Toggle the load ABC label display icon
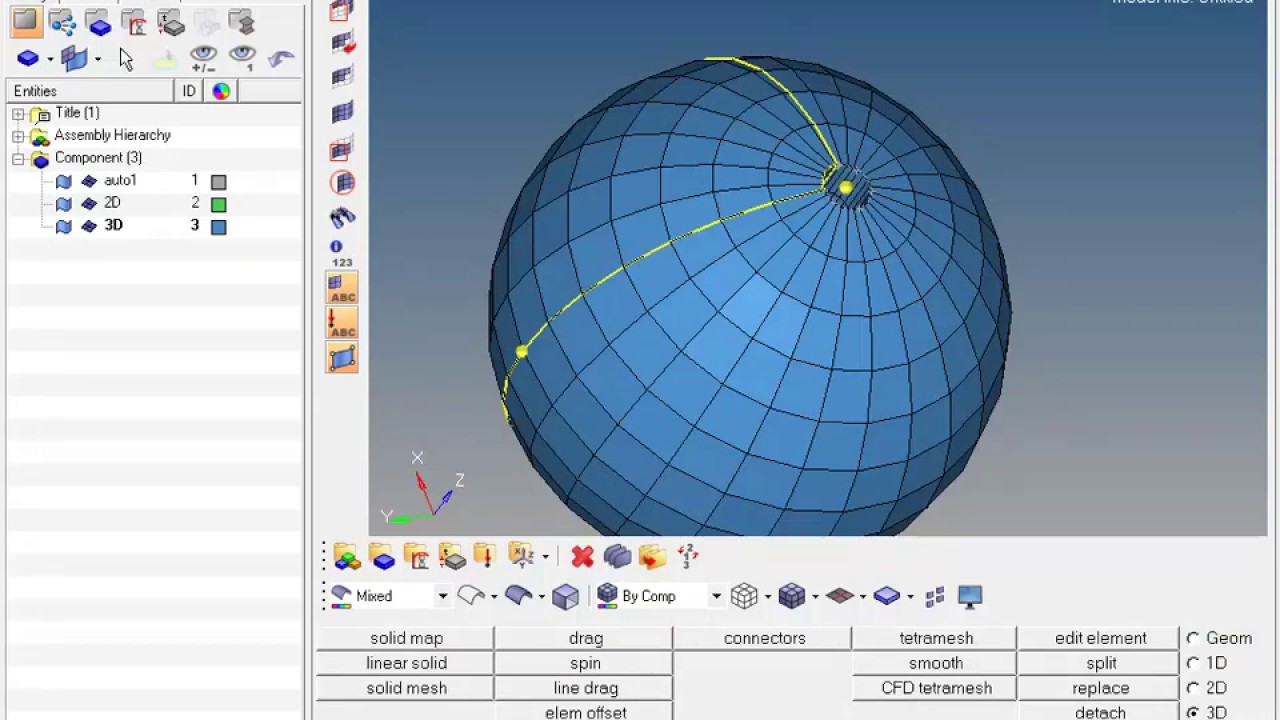1280x720 pixels. (x=342, y=323)
